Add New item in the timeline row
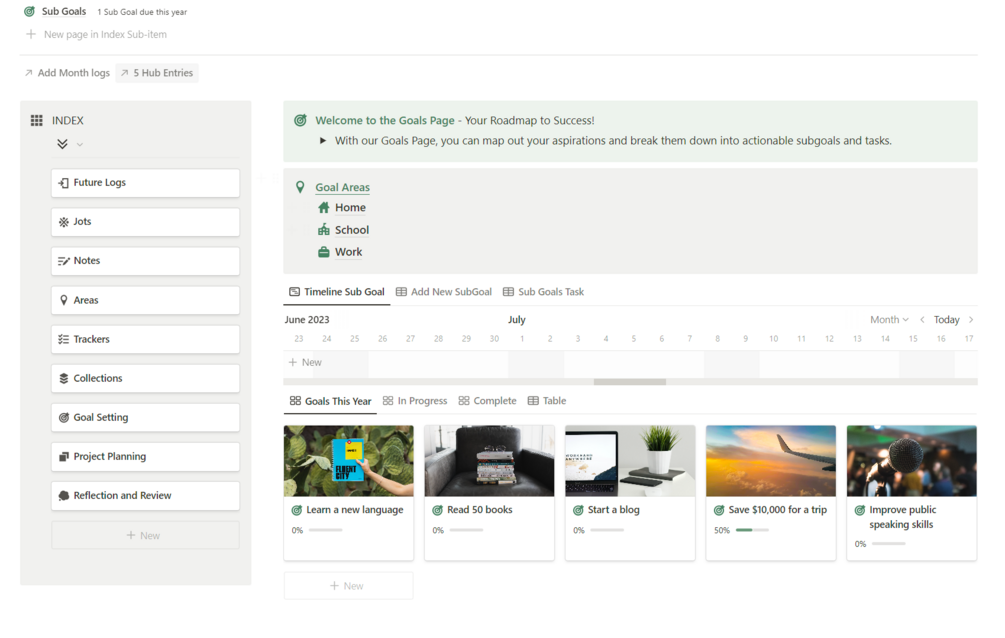 coord(305,362)
